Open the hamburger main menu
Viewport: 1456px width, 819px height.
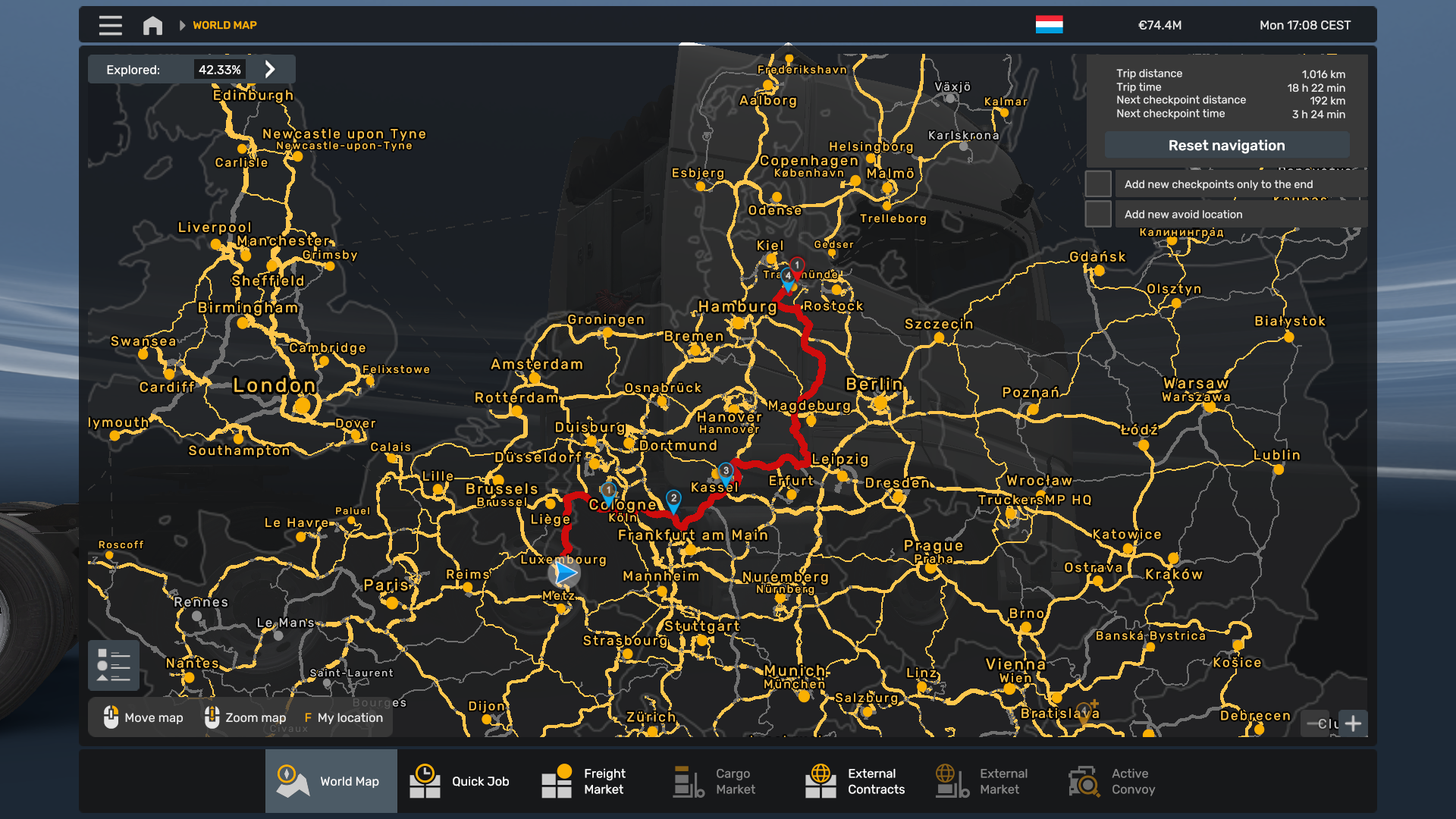click(x=110, y=25)
